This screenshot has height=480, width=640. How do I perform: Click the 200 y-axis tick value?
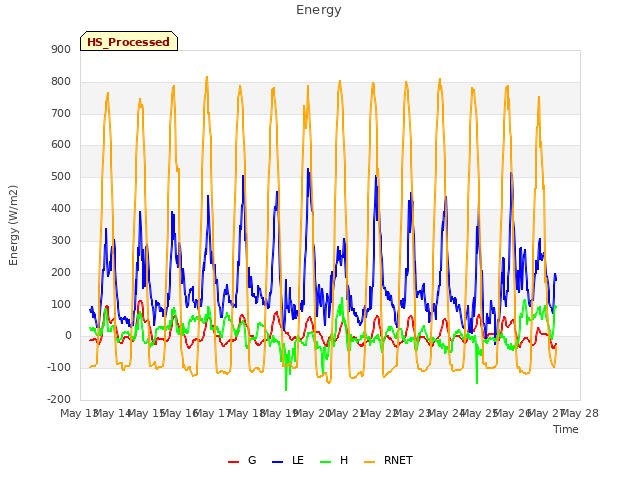[61, 272]
